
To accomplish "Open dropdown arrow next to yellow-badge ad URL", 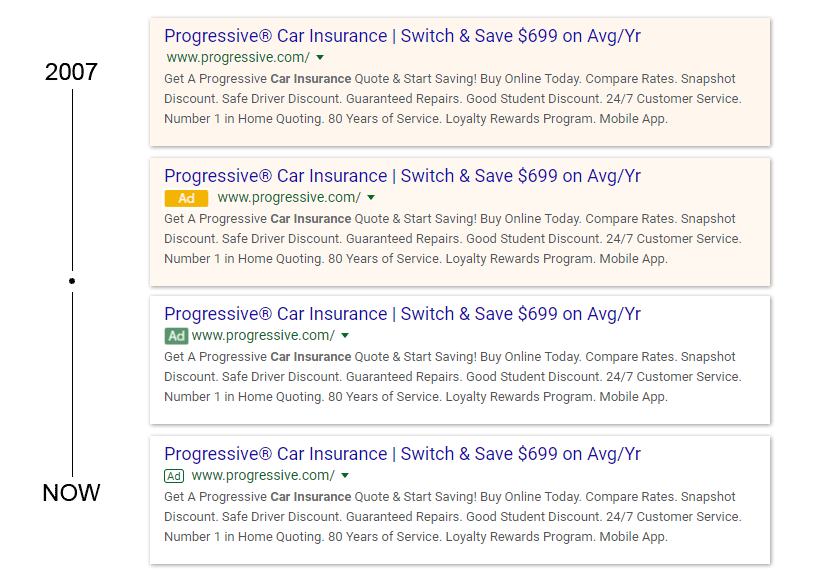I will 371,198.
